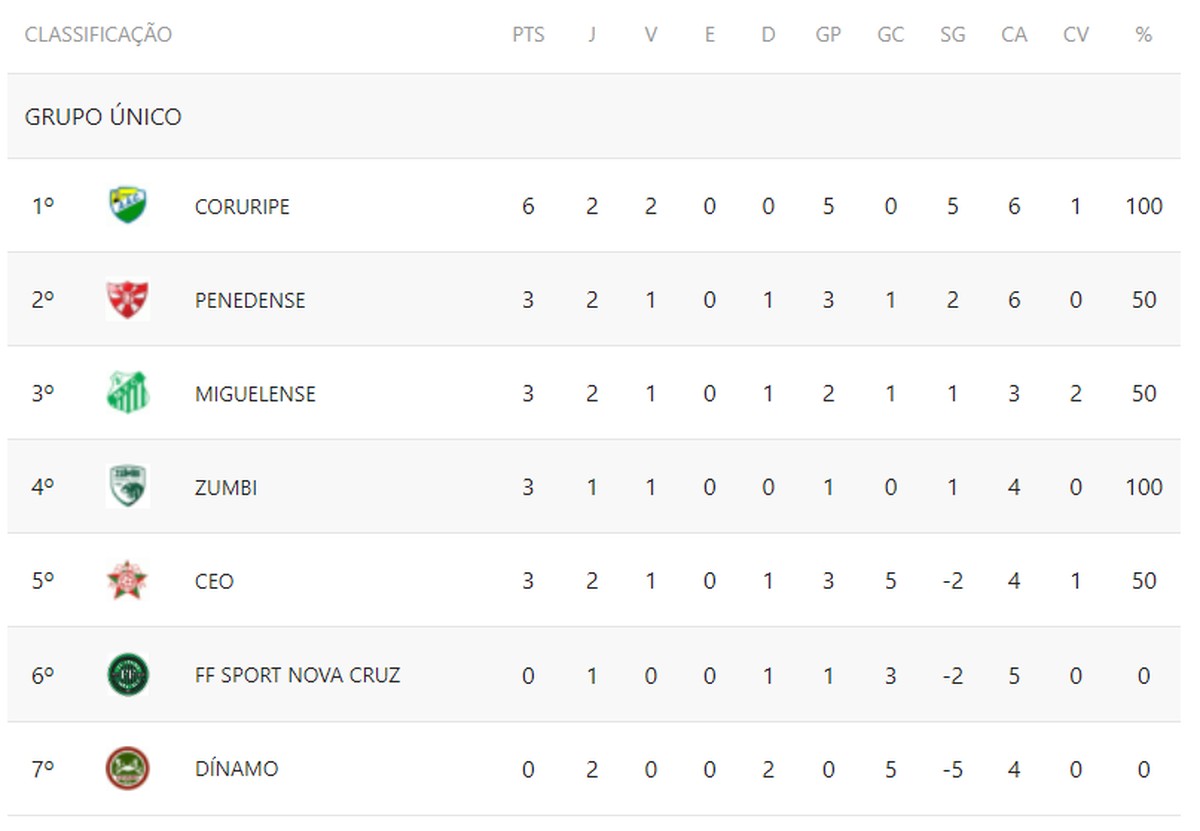Click the CEO team name

(x=214, y=581)
